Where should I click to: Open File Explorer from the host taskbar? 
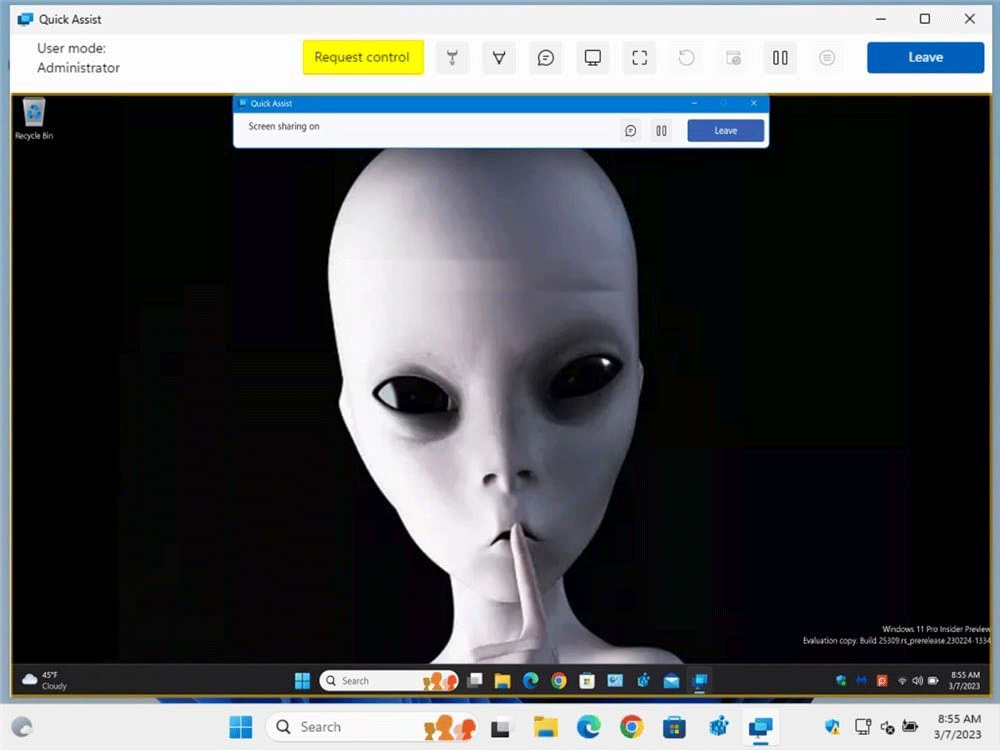pyautogui.click(x=545, y=727)
